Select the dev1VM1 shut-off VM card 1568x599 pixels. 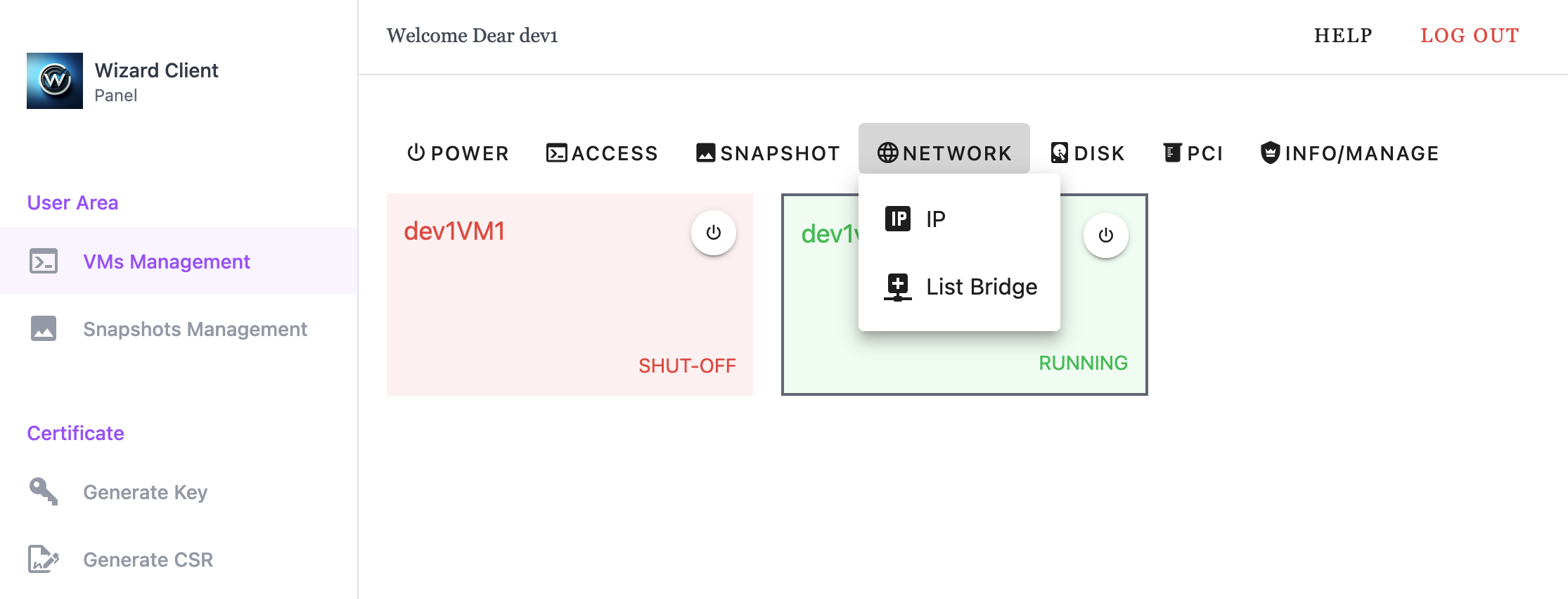548,309
